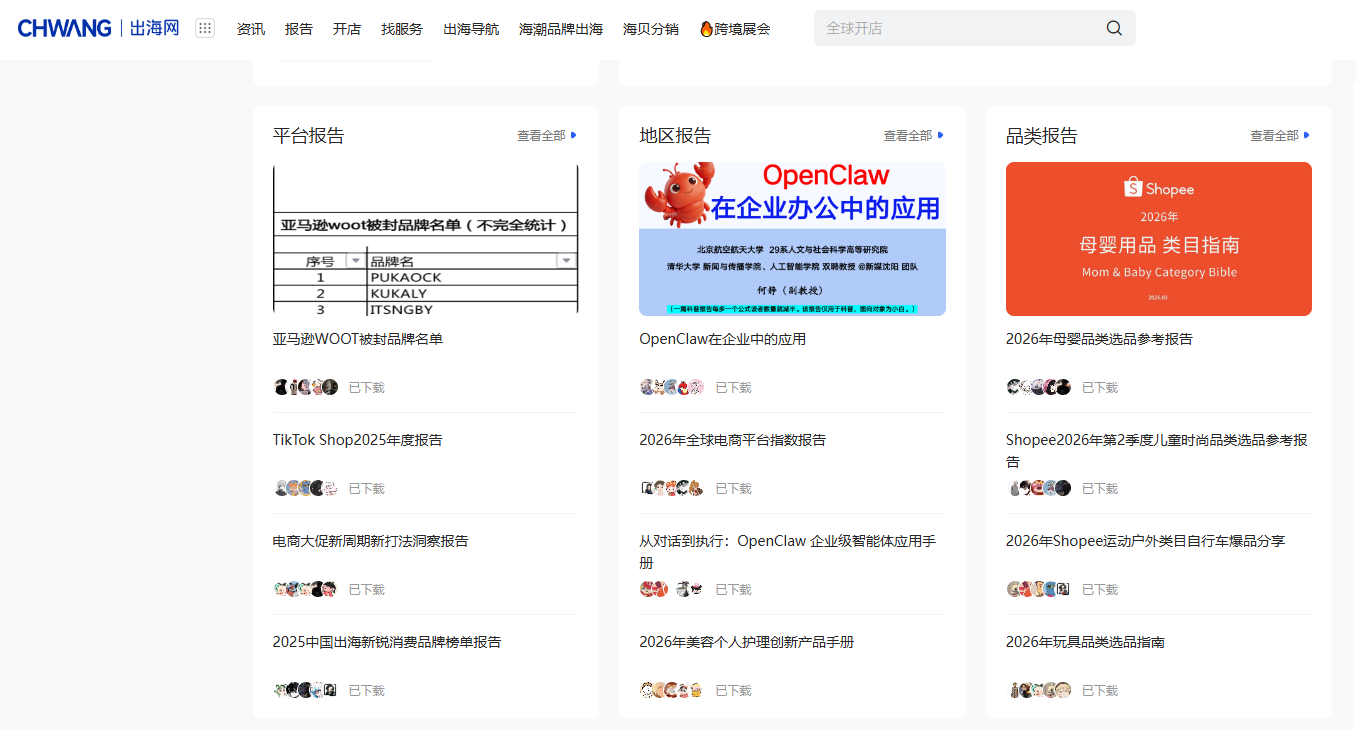Click avatar group under OpenClaw在企业中的应用
This screenshot has width=1356, height=729.
(x=672, y=387)
